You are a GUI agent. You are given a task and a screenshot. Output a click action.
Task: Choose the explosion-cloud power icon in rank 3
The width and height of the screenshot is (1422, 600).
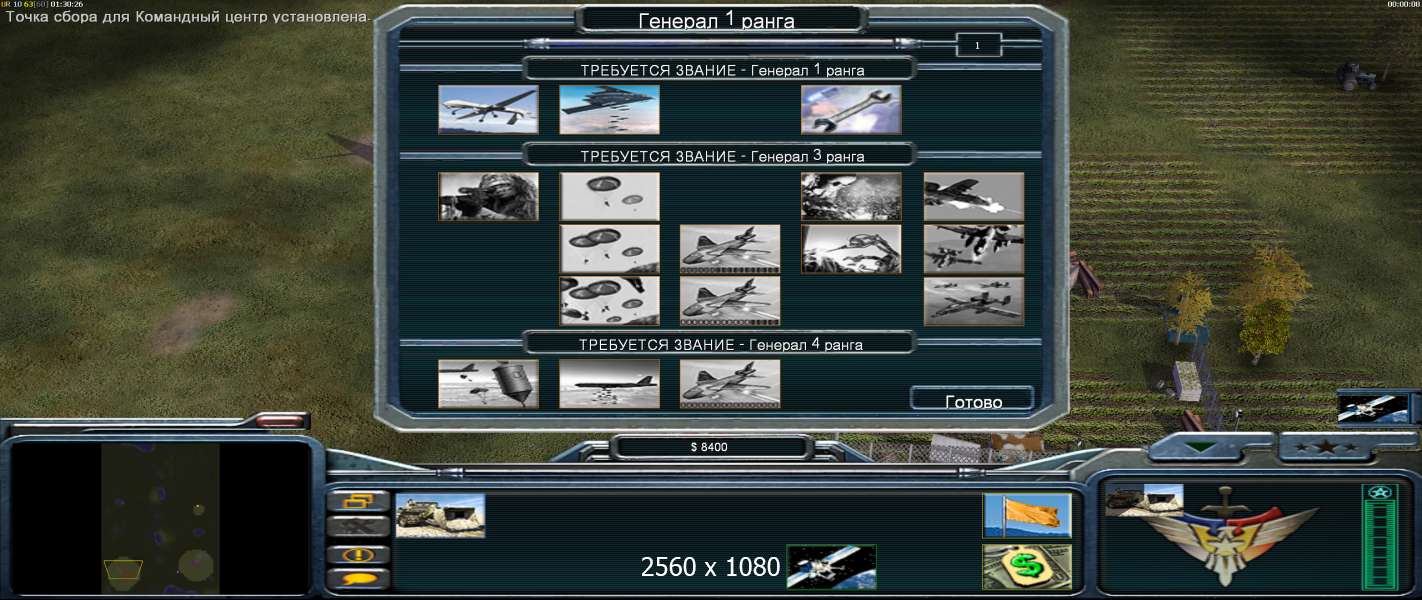tap(851, 196)
